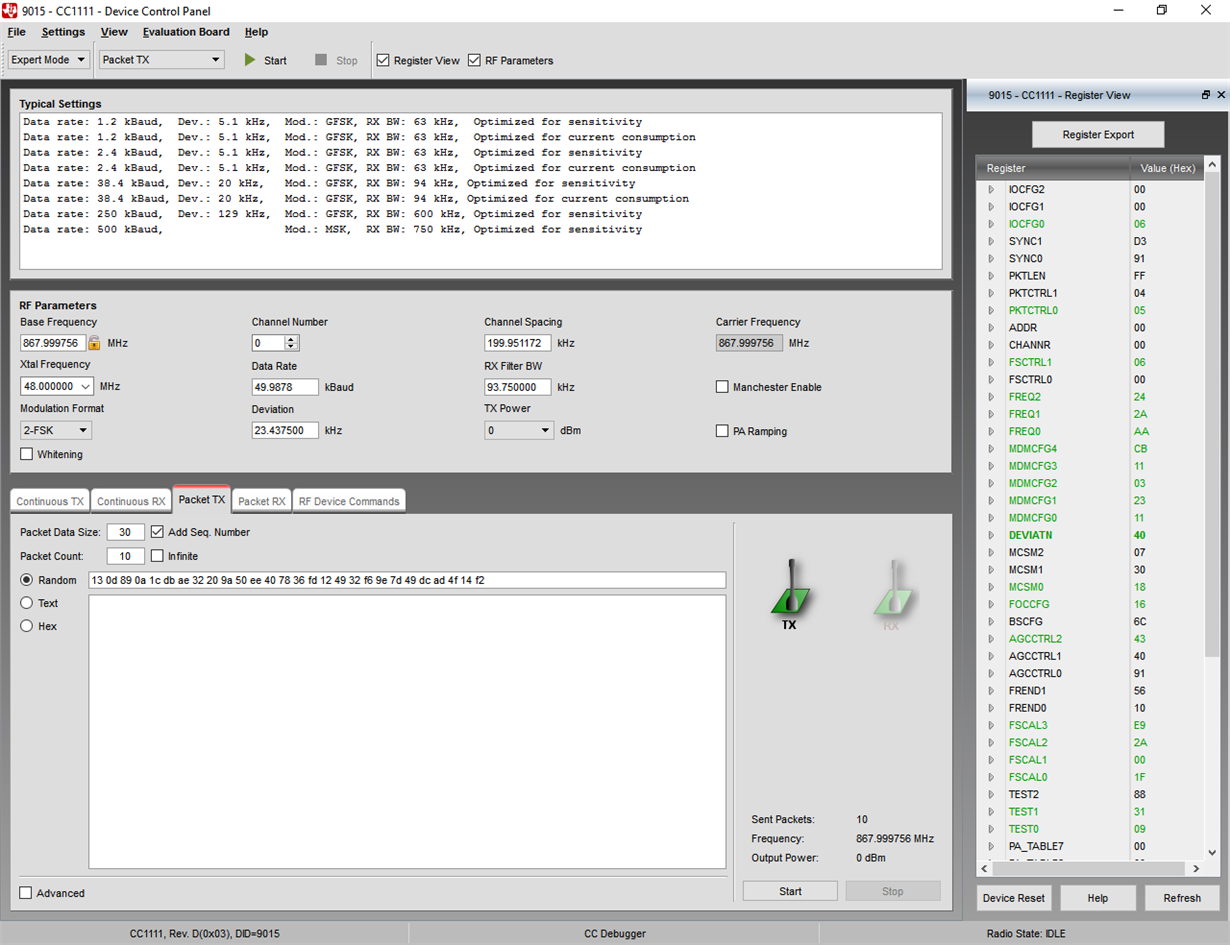Open the Help menu
Viewport: 1230px width, 945px height.
pyautogui.click(x=256, y=32)
